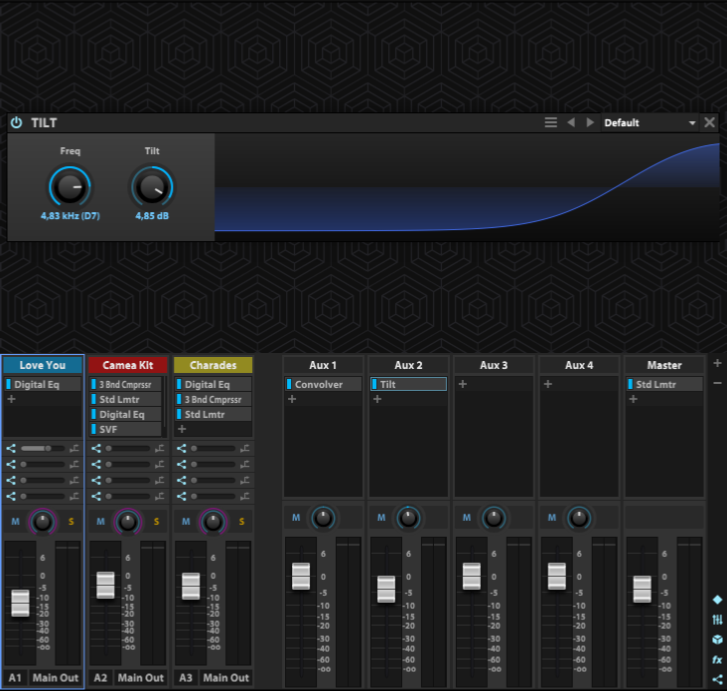This screenshot has height=691, width=727.
Task: Select the Convolver effect on Aux 1
Action: [x=319, y=384]
